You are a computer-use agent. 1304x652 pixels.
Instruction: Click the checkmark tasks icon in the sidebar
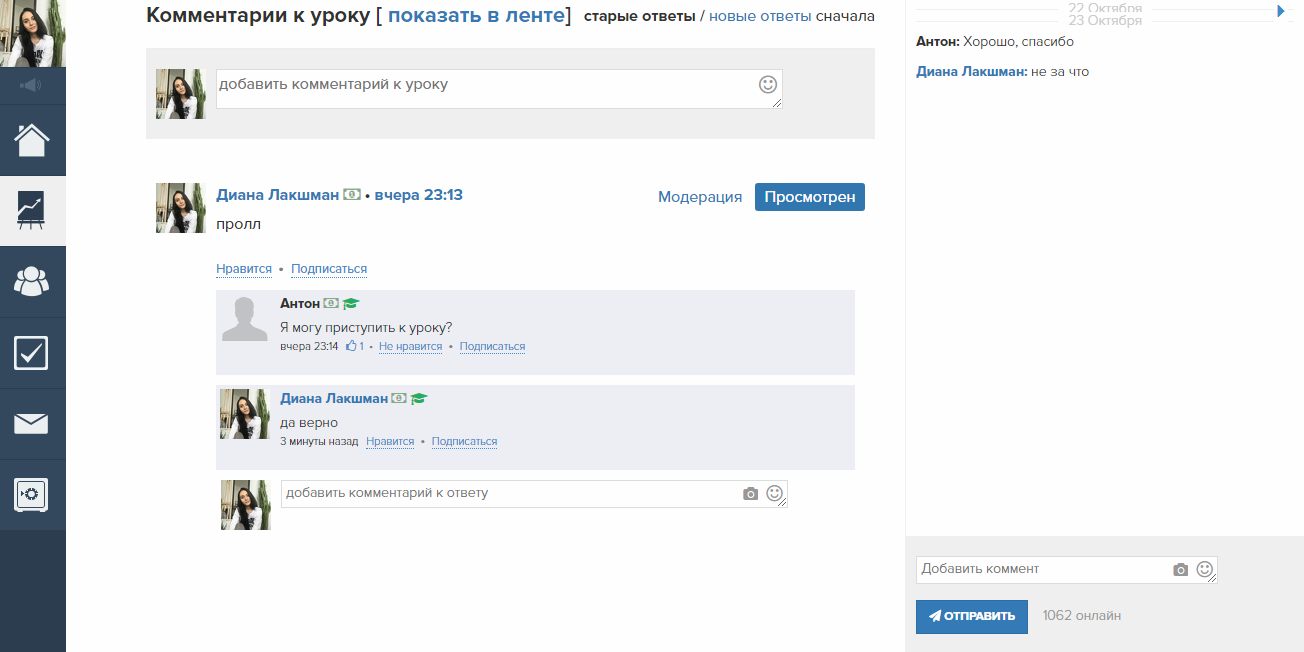coord(32,353)
